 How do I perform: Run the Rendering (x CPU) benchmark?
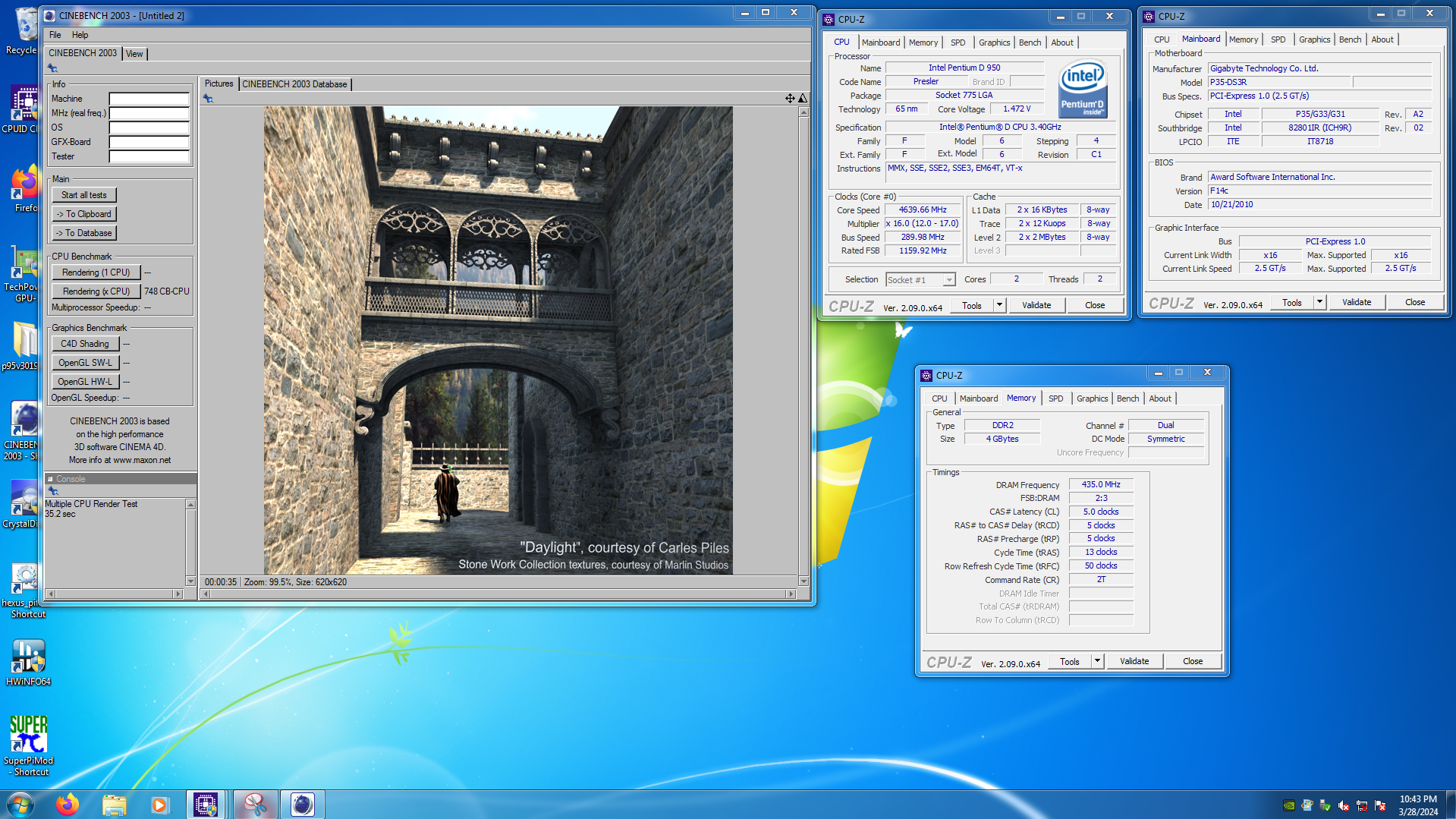click(96, 291)
